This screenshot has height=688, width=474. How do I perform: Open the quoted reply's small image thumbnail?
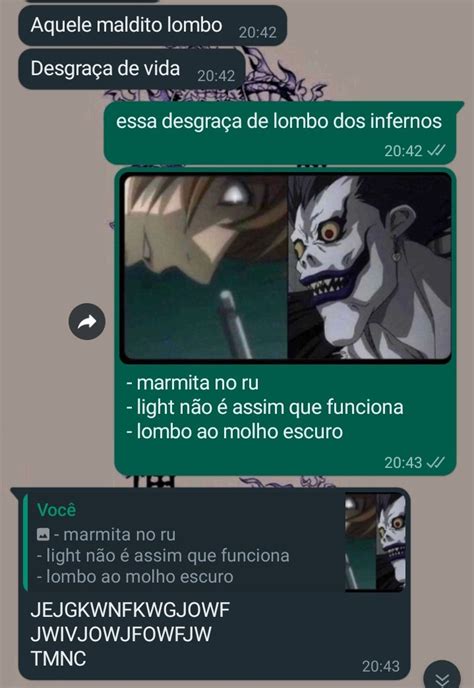click(375, 542)
